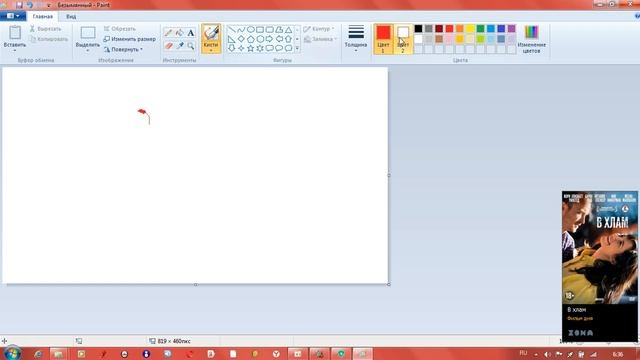Click the Brushes (Кисти) tool icon
Viewport: 640px width, 360px height.
(x=211, y=33)
